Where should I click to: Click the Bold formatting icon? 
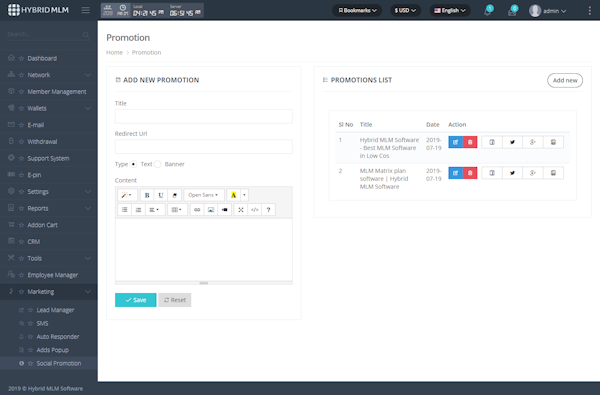tap(147, 195)
